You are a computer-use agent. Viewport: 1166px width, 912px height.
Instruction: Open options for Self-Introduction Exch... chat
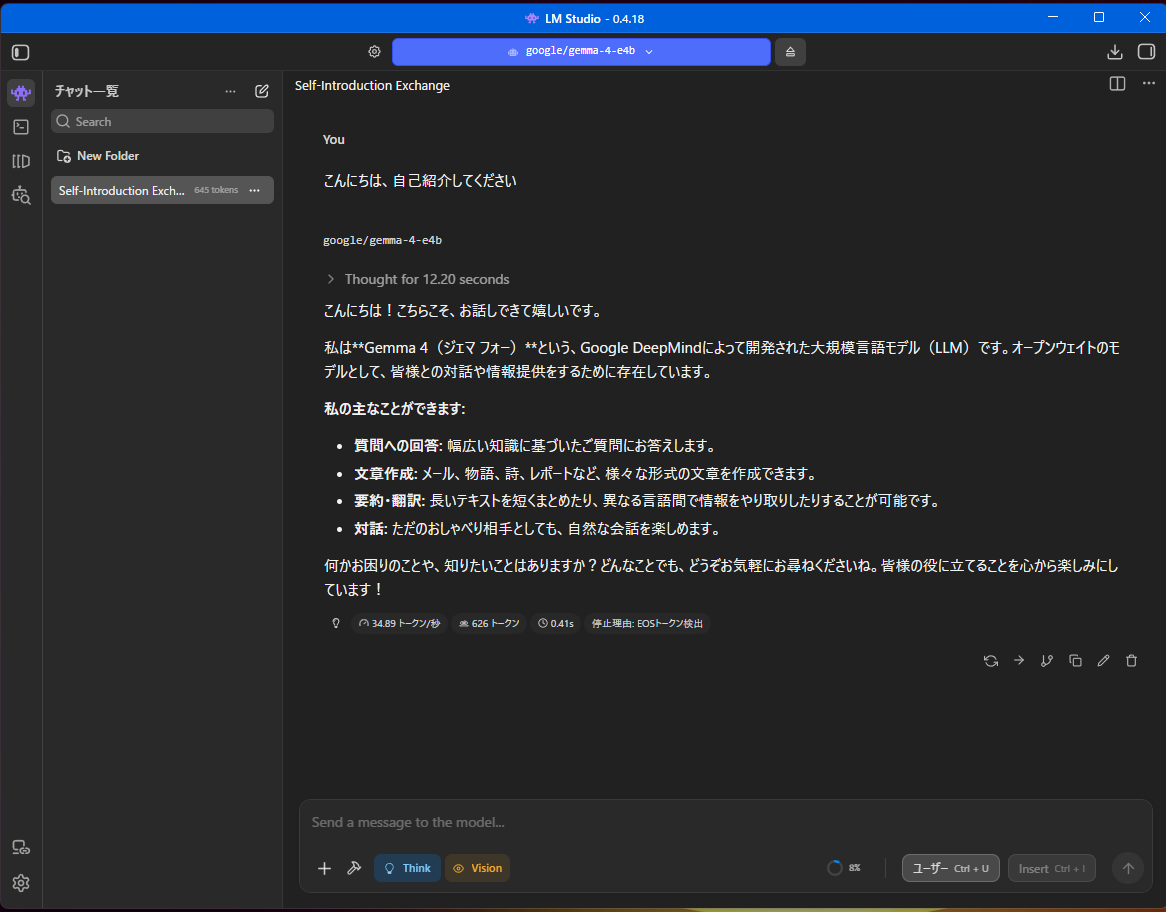pos(255,190)
